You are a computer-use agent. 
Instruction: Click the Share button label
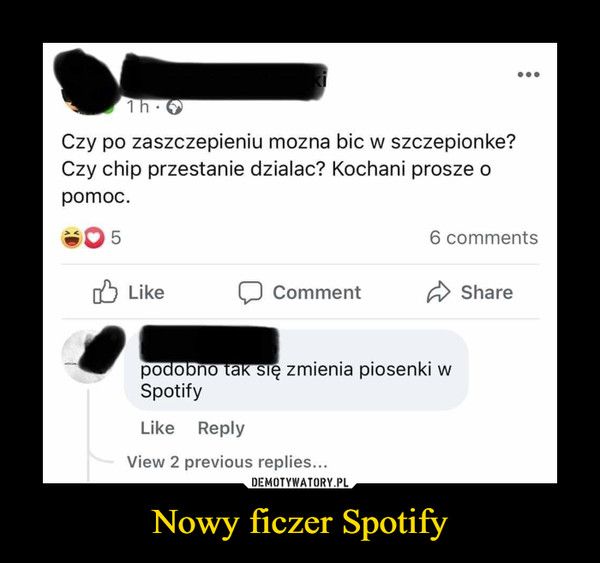(487, 292)
